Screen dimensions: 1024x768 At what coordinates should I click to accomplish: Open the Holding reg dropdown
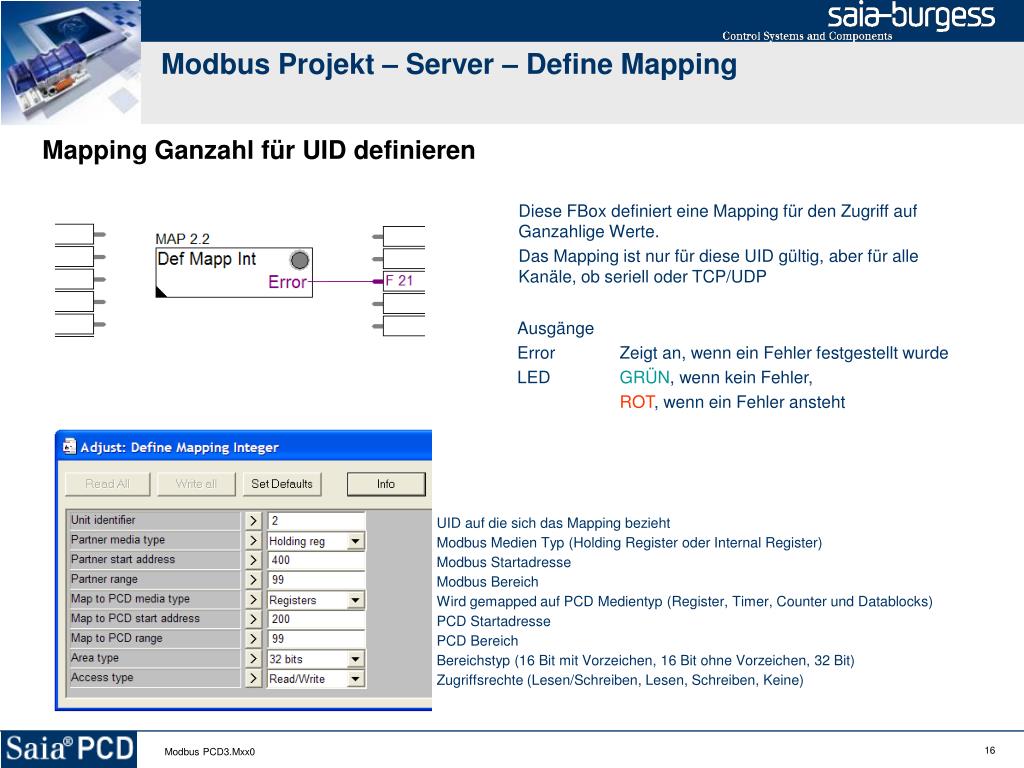pyautogui.click(x=355, y=541)
